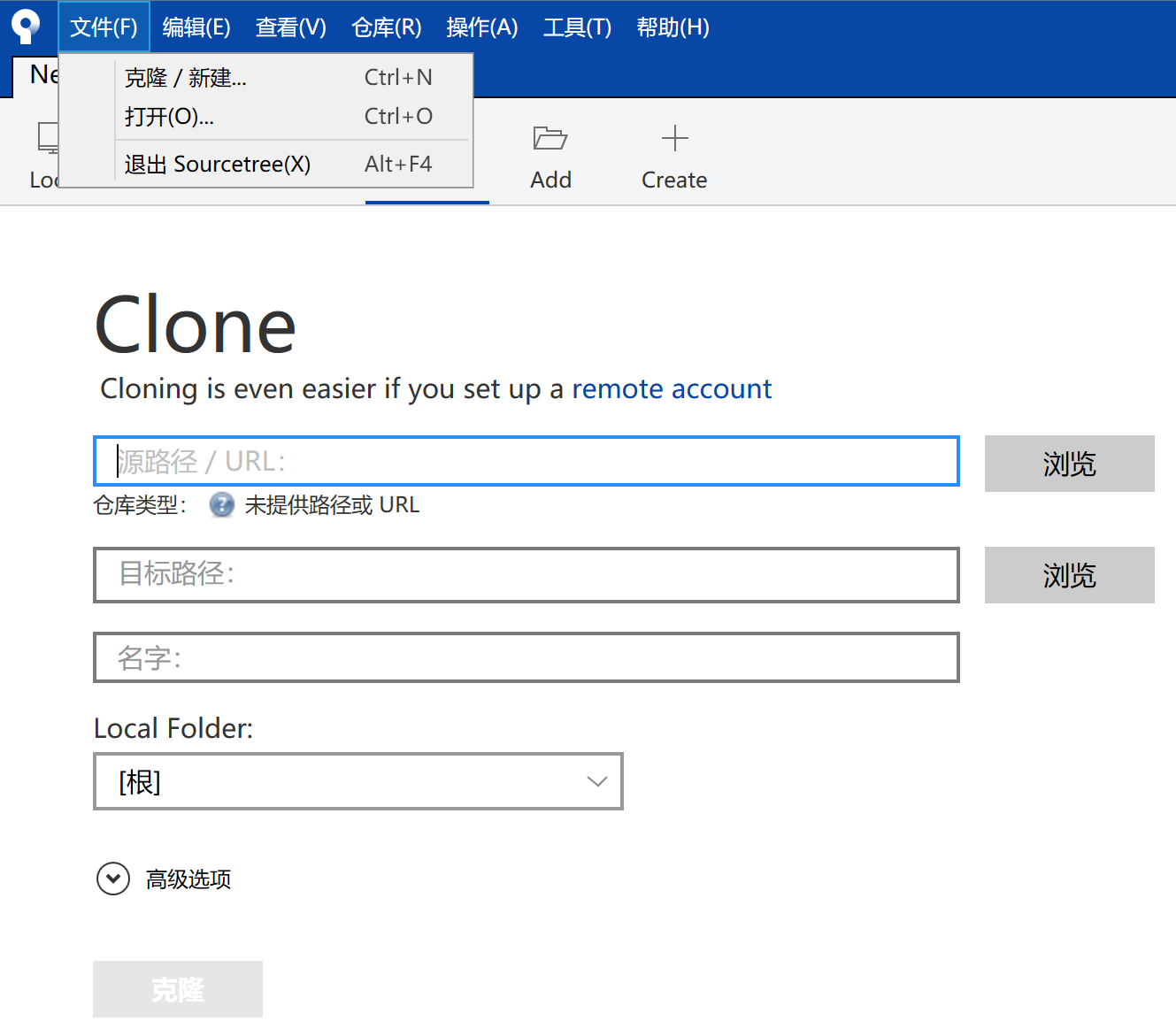1176x1021 pixels.
Task: Open the Local Folder dropdown
Action: coord(358,781)
